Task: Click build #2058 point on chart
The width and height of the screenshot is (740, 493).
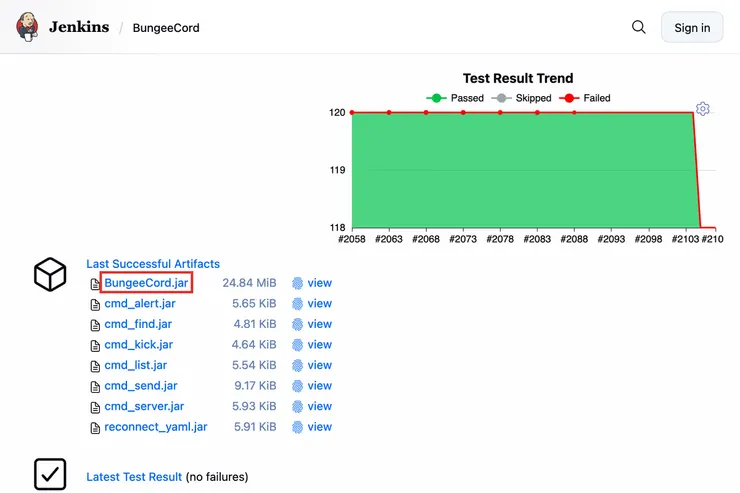Action: coord(352,112)
